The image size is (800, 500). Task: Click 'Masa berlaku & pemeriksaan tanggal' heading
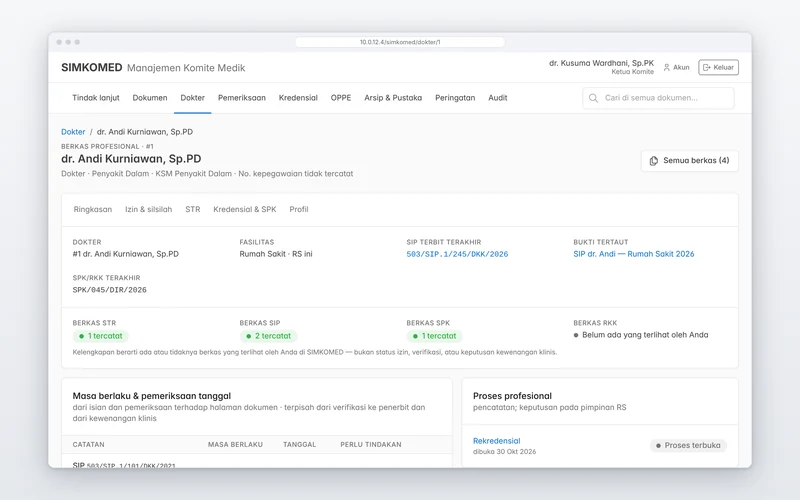(152, 396)
